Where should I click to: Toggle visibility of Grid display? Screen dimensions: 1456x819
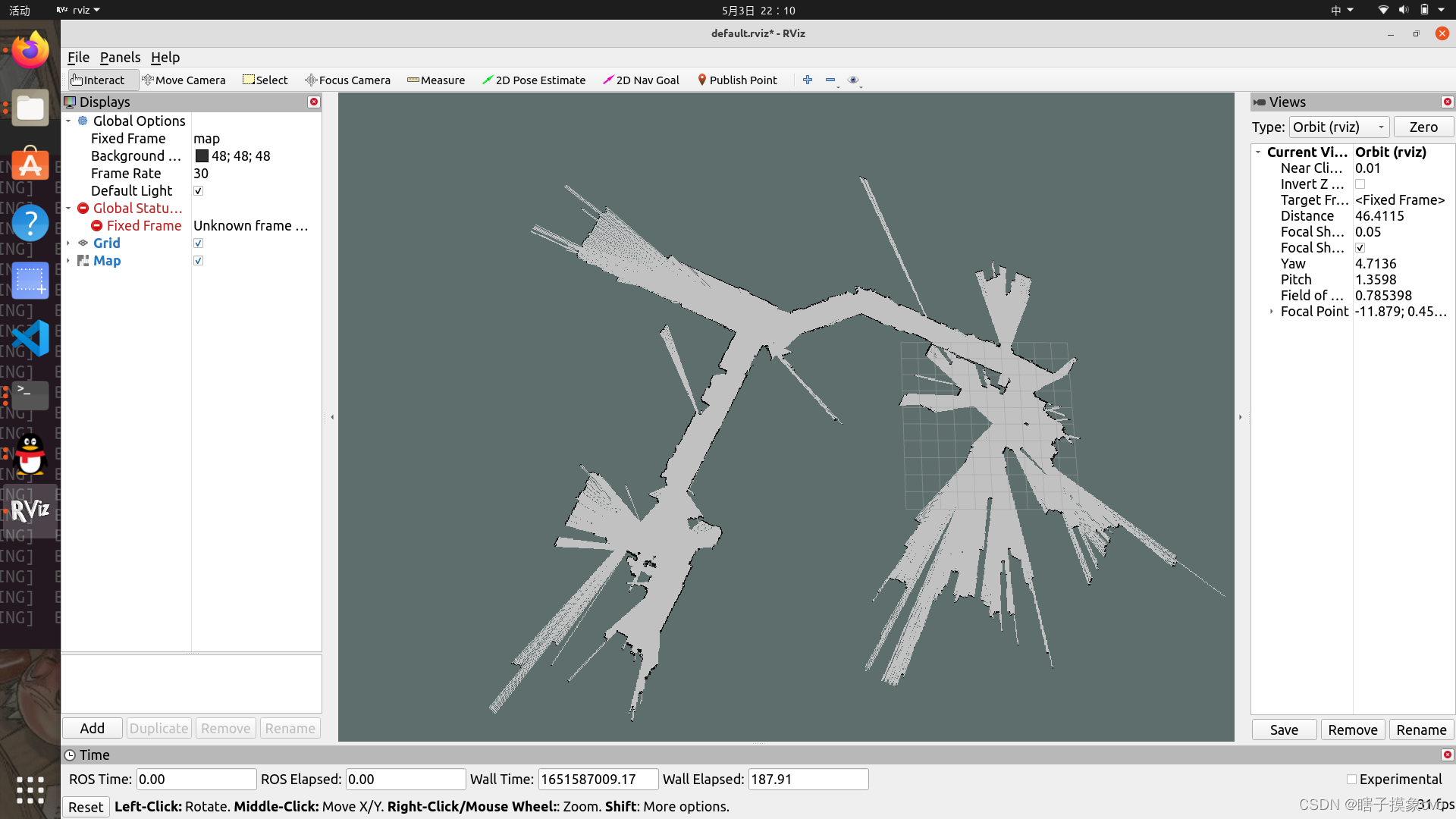198,243
